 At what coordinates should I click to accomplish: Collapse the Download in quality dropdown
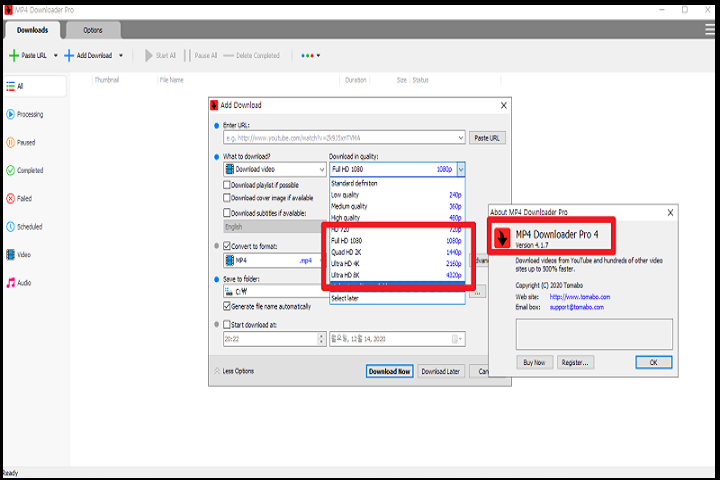(460, 170)
